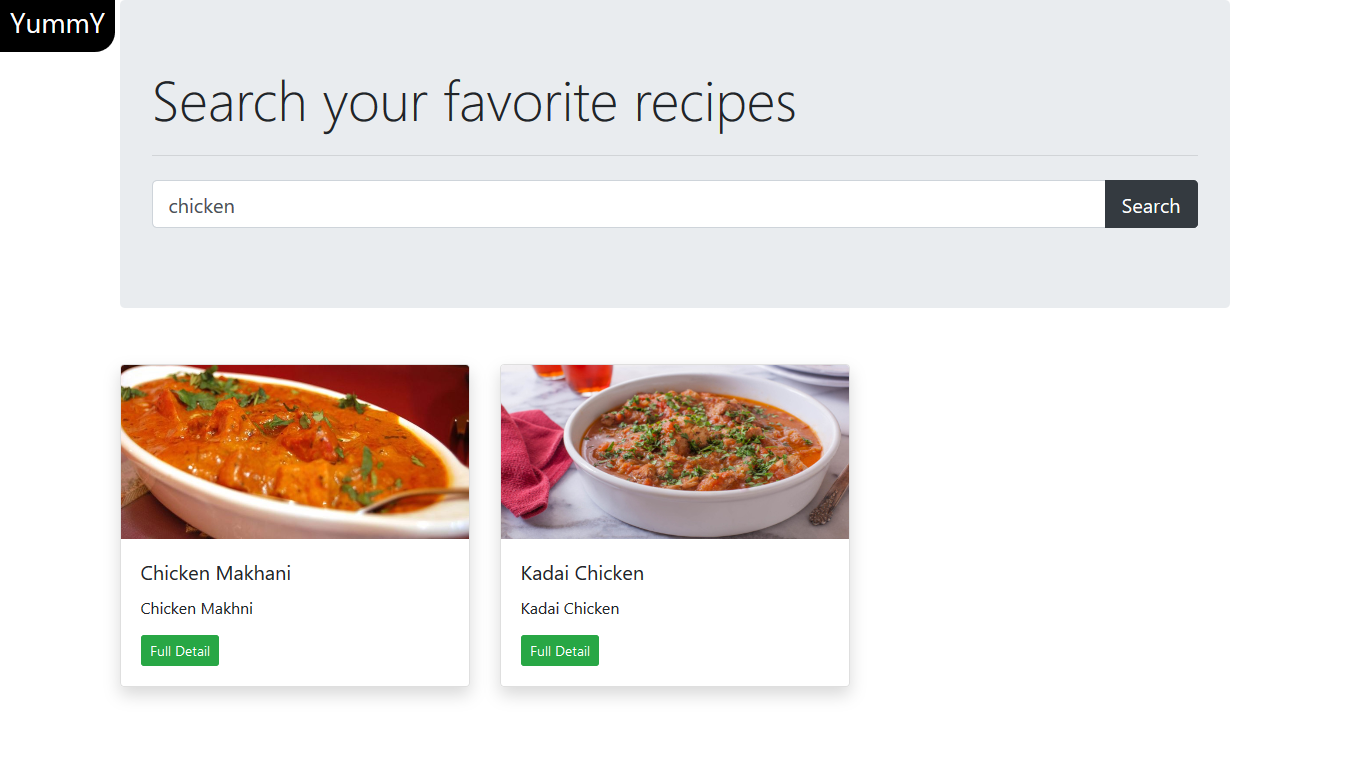Open Full Detail for Kadai Chicken
Image resolution: width=1349 pixels, height=759 pixels.
click(x=559, y=650)
